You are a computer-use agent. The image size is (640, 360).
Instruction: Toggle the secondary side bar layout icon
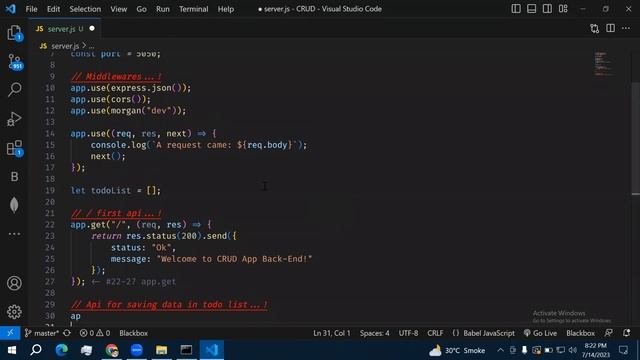pos(547,9)
